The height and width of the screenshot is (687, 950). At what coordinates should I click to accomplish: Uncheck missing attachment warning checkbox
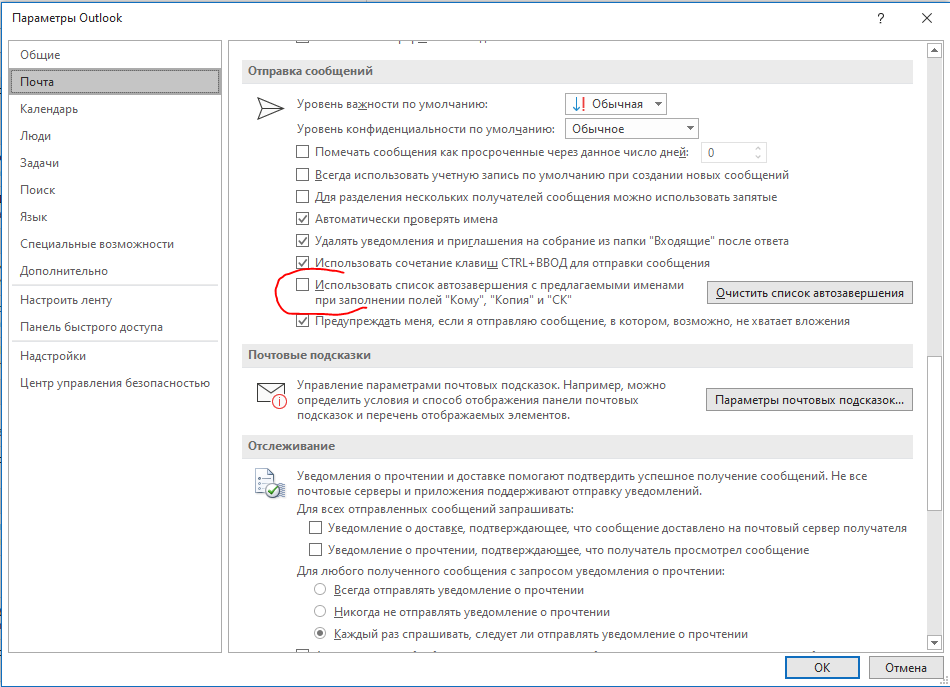pos(302,320)
